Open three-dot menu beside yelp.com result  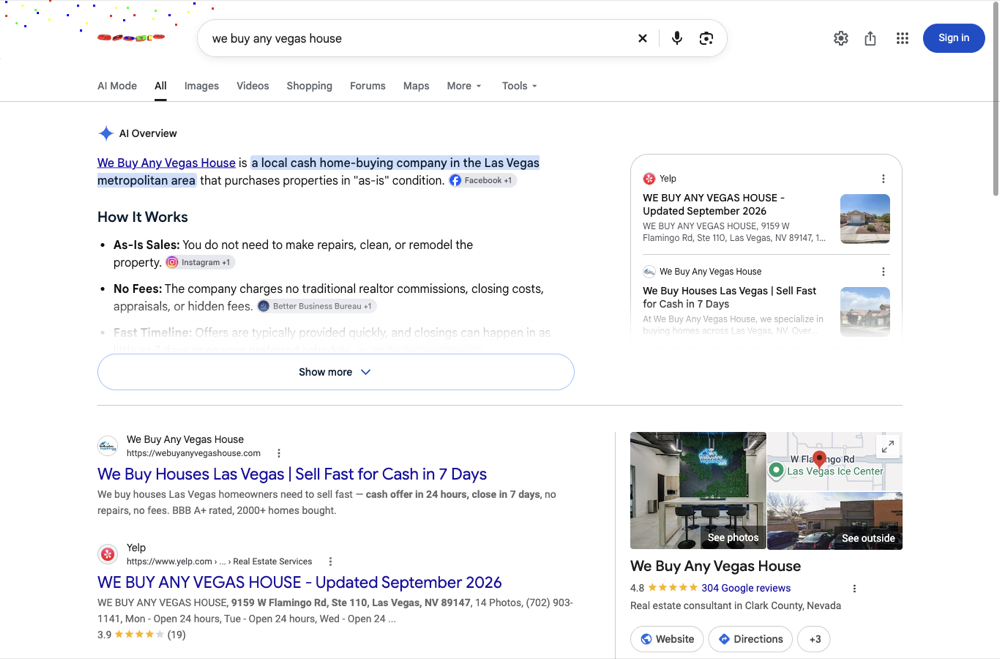point(330,561)
